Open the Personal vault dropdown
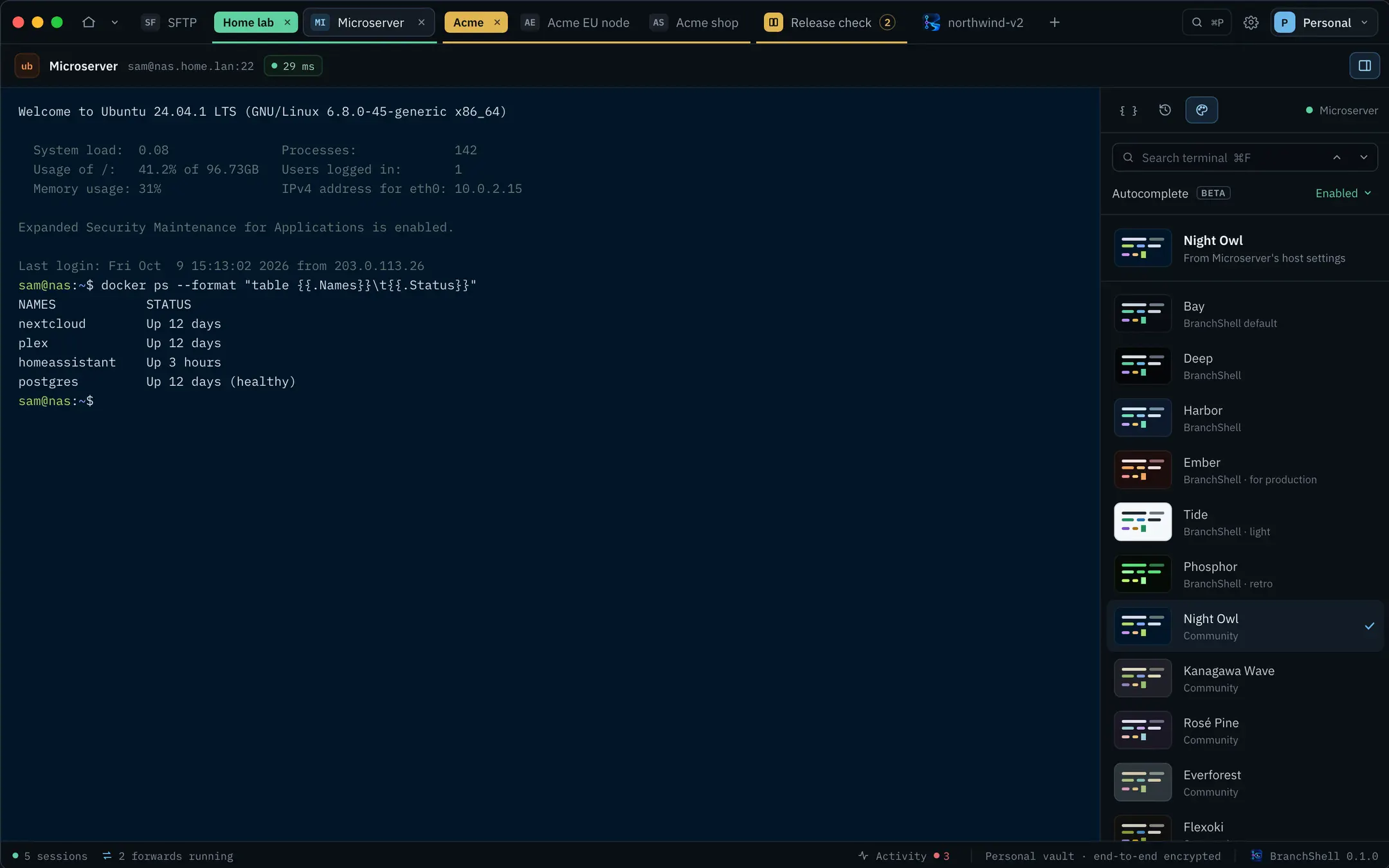 point(1324,23)
